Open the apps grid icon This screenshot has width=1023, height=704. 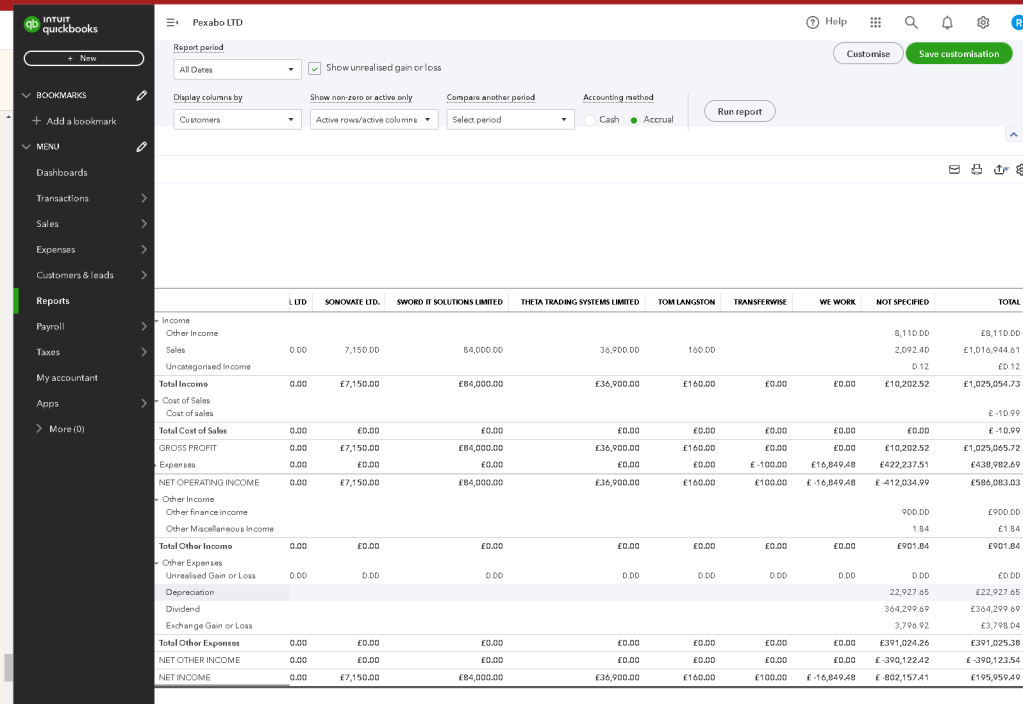coord(876,22)
